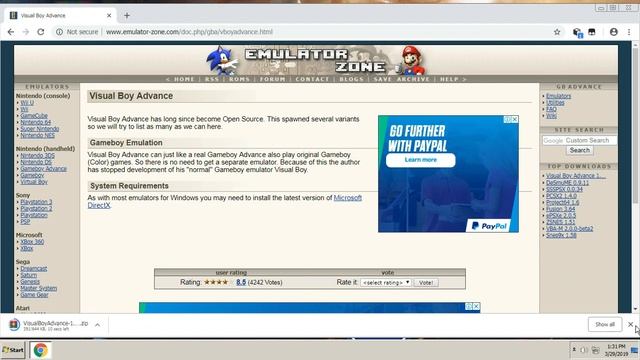View site information for Not secure
Image resolution: width=640 pixels, height=360 pixels.
coord(77,32)
